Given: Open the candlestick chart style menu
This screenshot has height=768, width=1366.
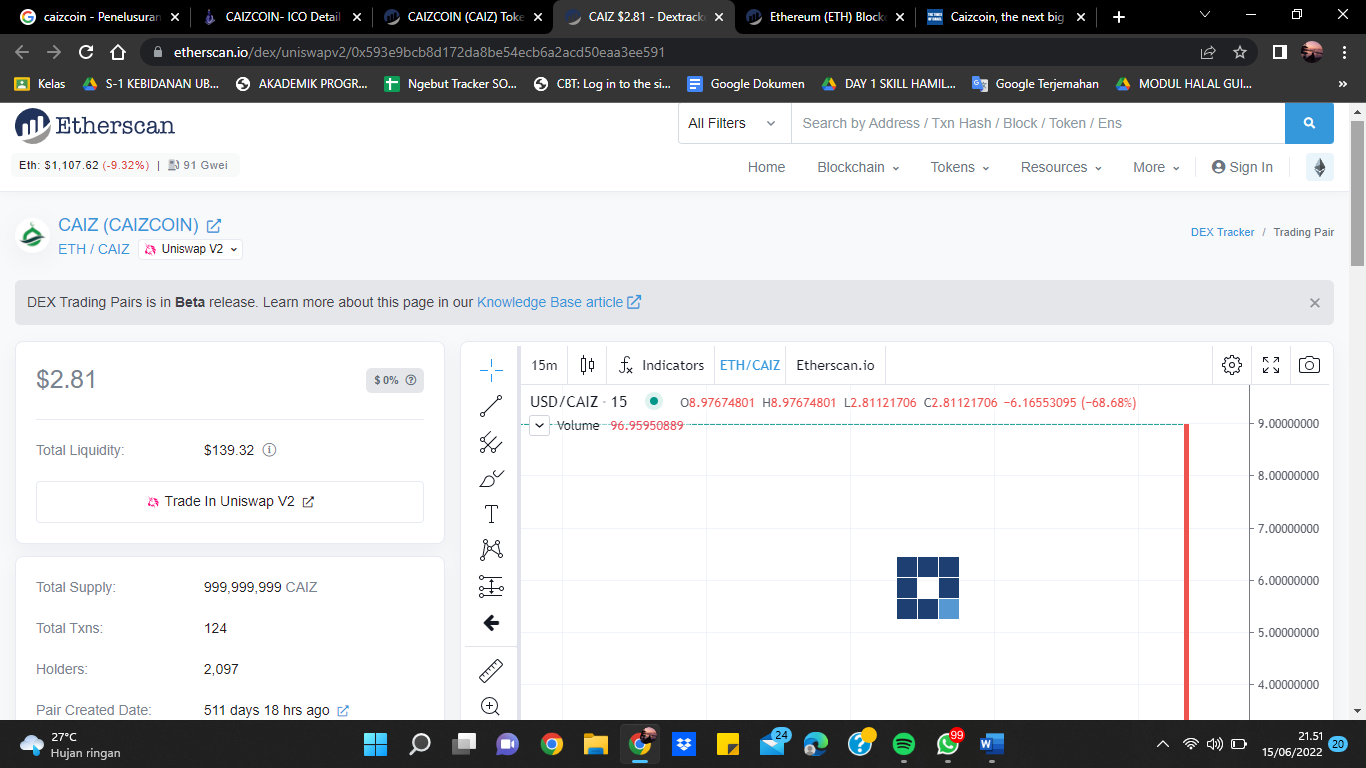Looking at the screenshot, I should pyautogui.click(x=587, y=365).
